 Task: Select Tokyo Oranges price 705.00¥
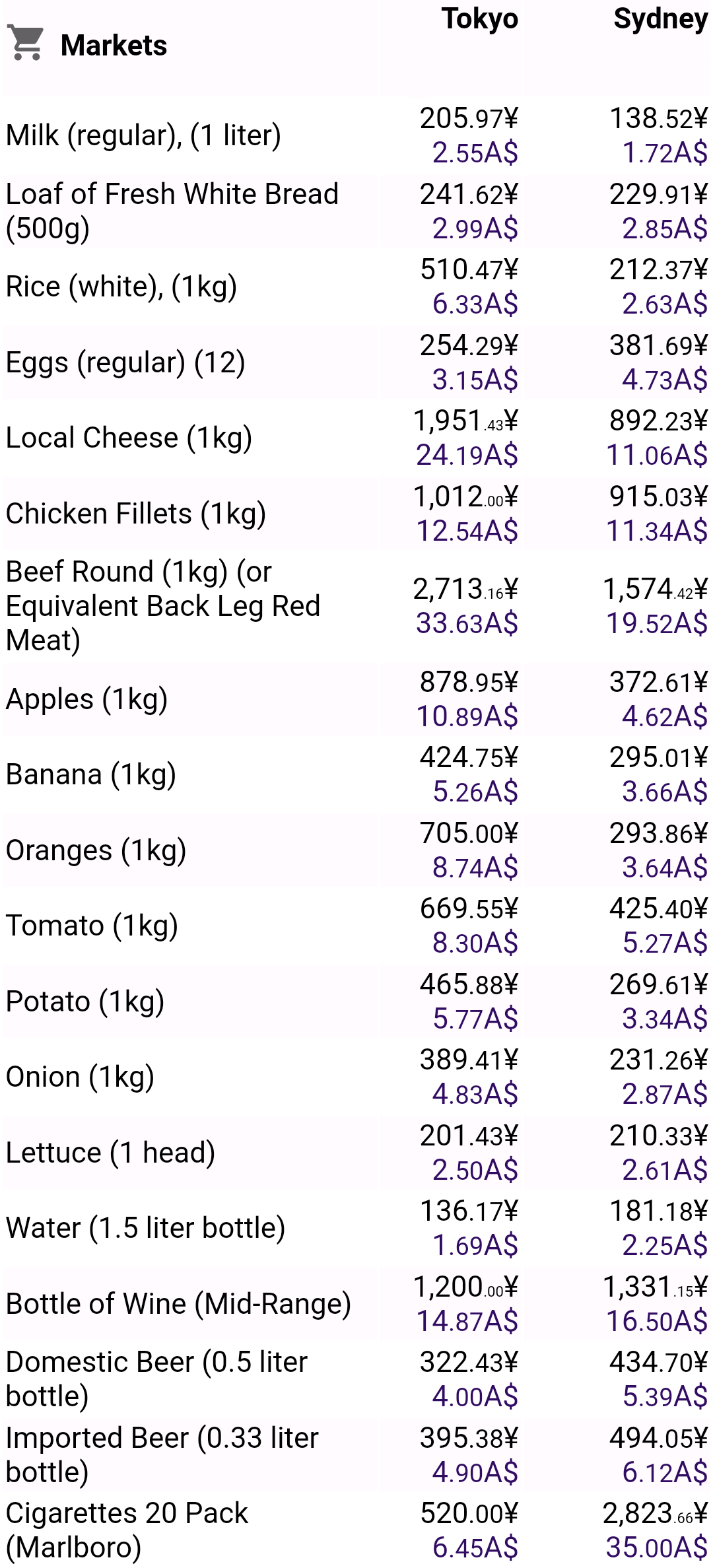(469, 833)
